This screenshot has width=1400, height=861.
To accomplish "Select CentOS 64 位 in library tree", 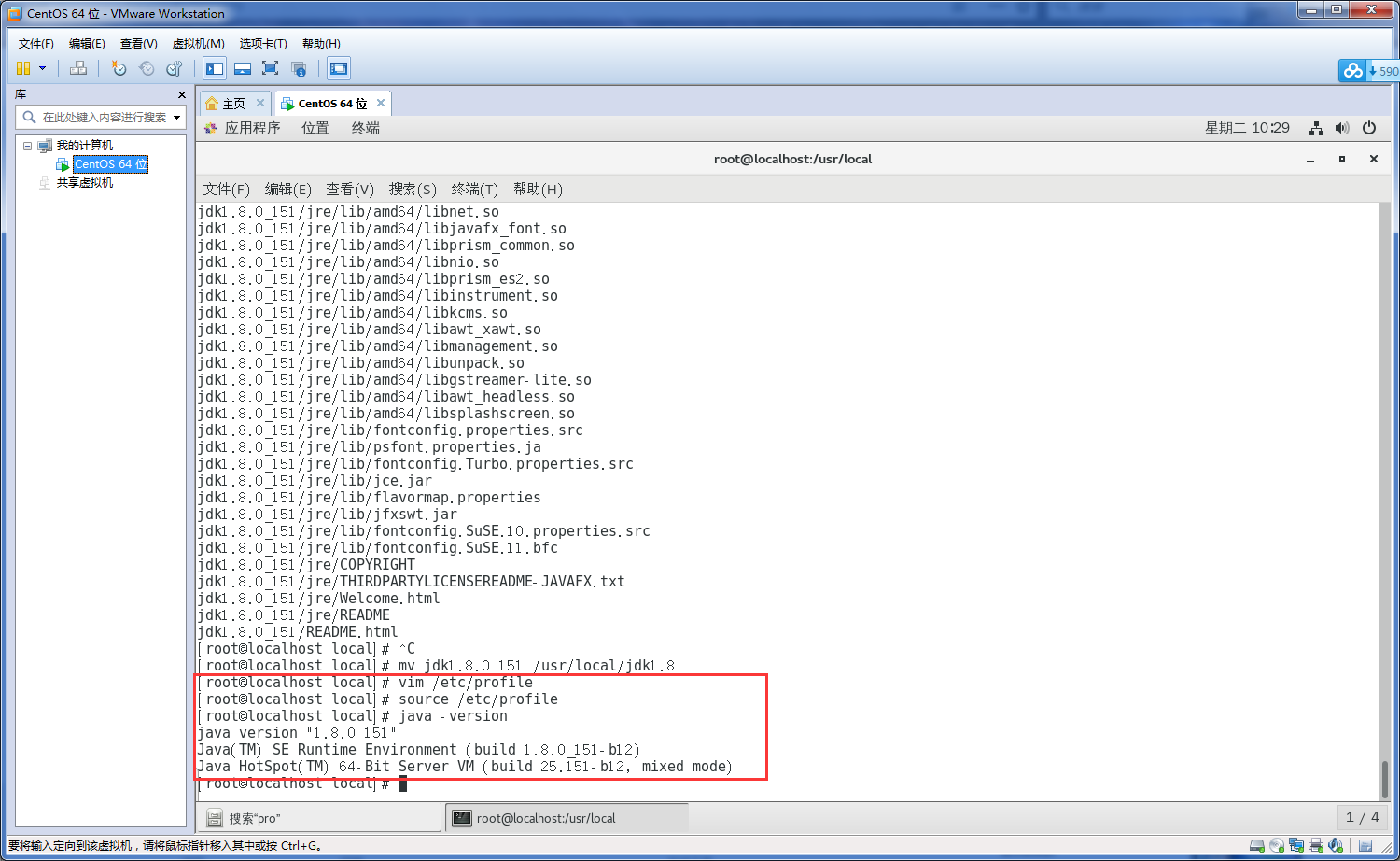I will tap(110, 164).
